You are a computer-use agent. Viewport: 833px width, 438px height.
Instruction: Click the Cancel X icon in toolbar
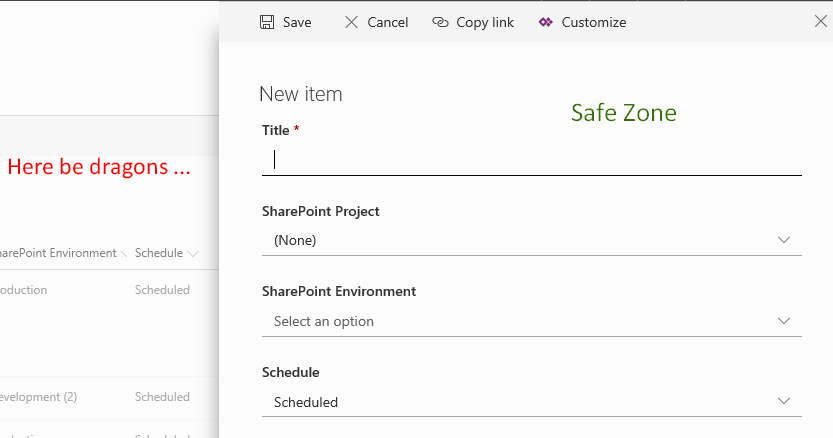(351, 22)
